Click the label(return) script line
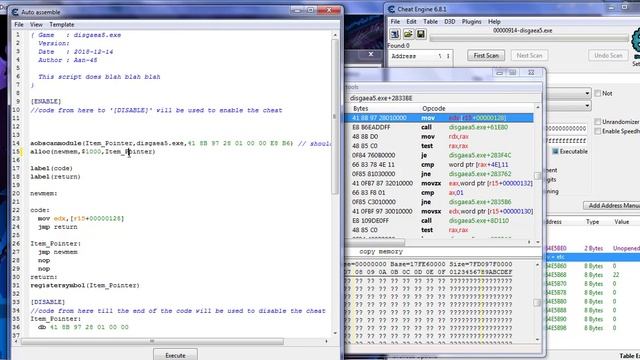640x360 pixels. [55, 177]
